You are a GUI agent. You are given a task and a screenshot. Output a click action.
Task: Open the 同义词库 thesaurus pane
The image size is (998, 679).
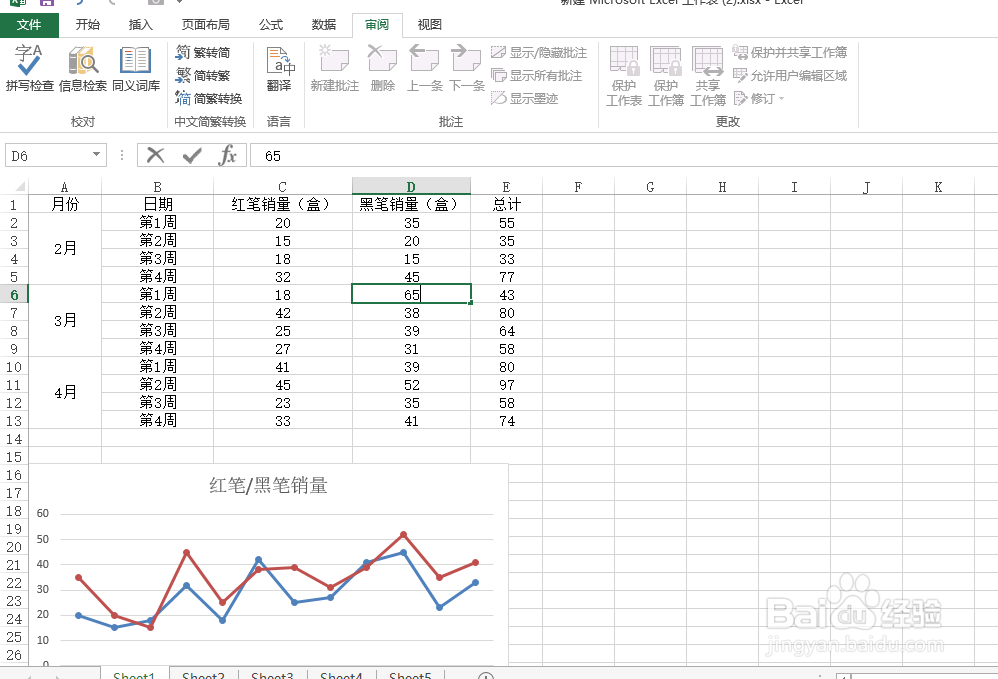(x=135, y=72)
